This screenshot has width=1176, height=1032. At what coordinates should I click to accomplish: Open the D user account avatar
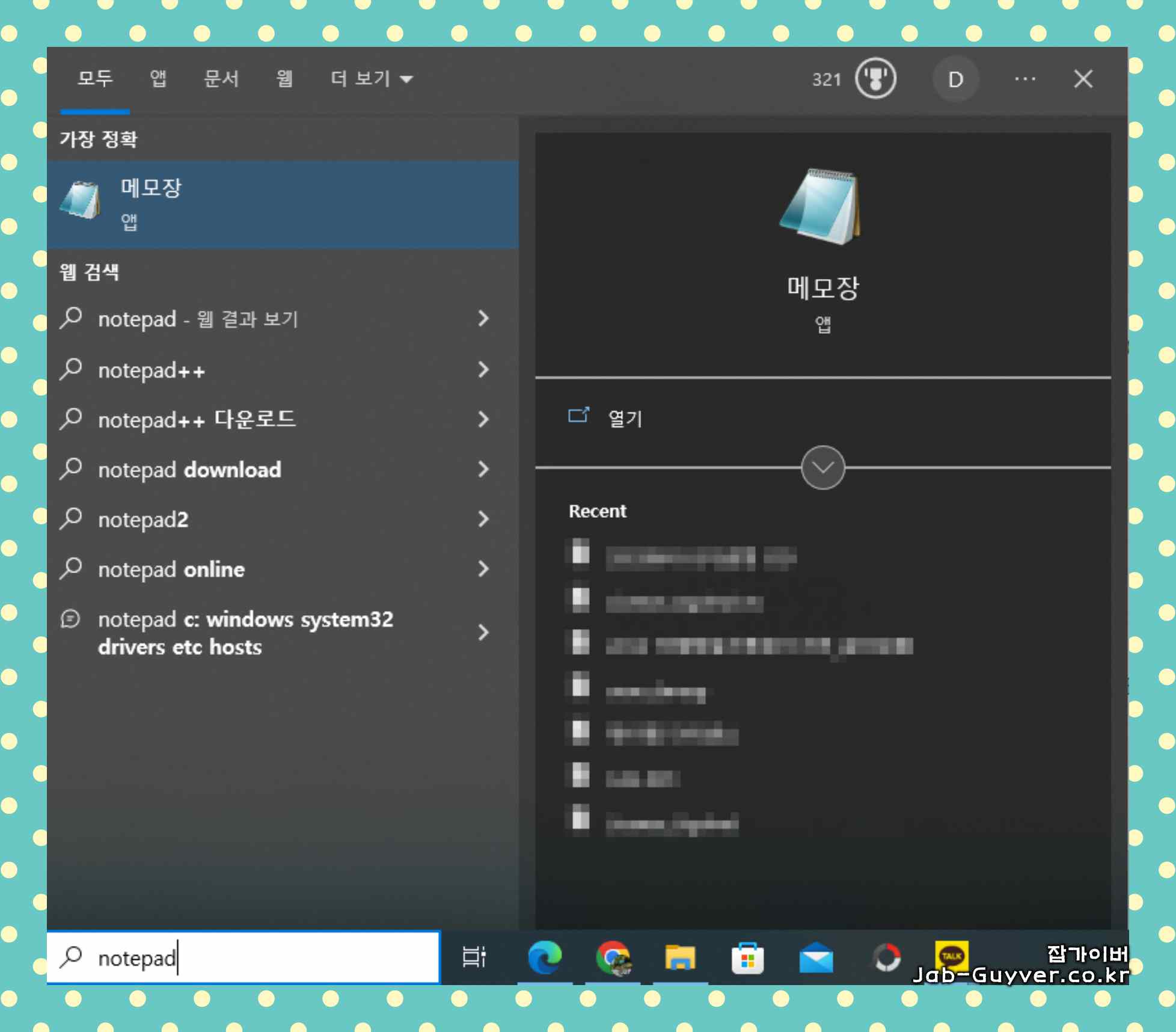tap(955, 79)
